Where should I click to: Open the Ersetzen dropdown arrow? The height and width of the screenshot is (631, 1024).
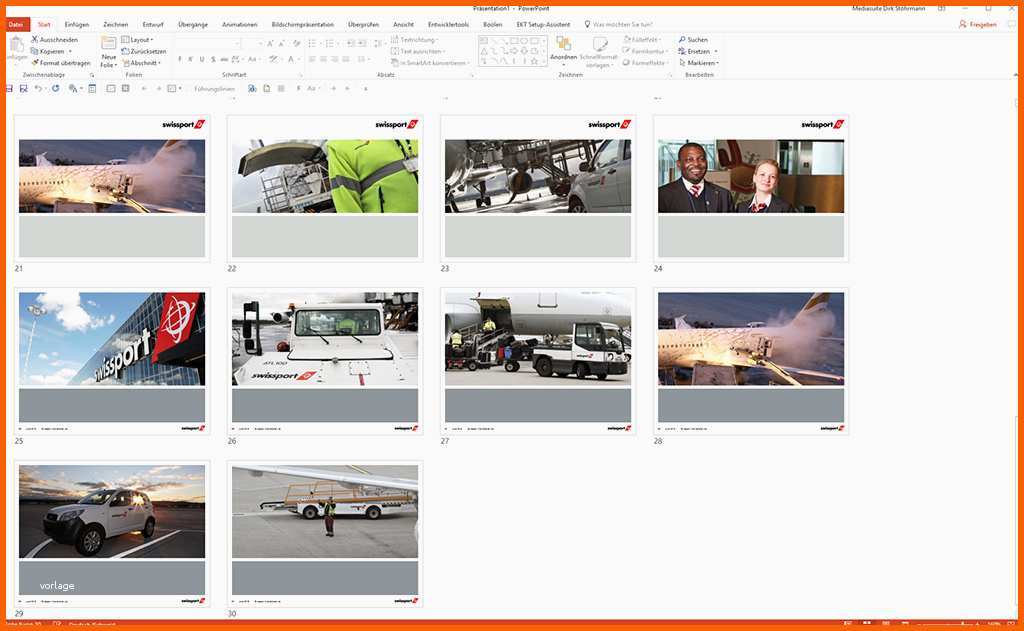click(716, 52)
